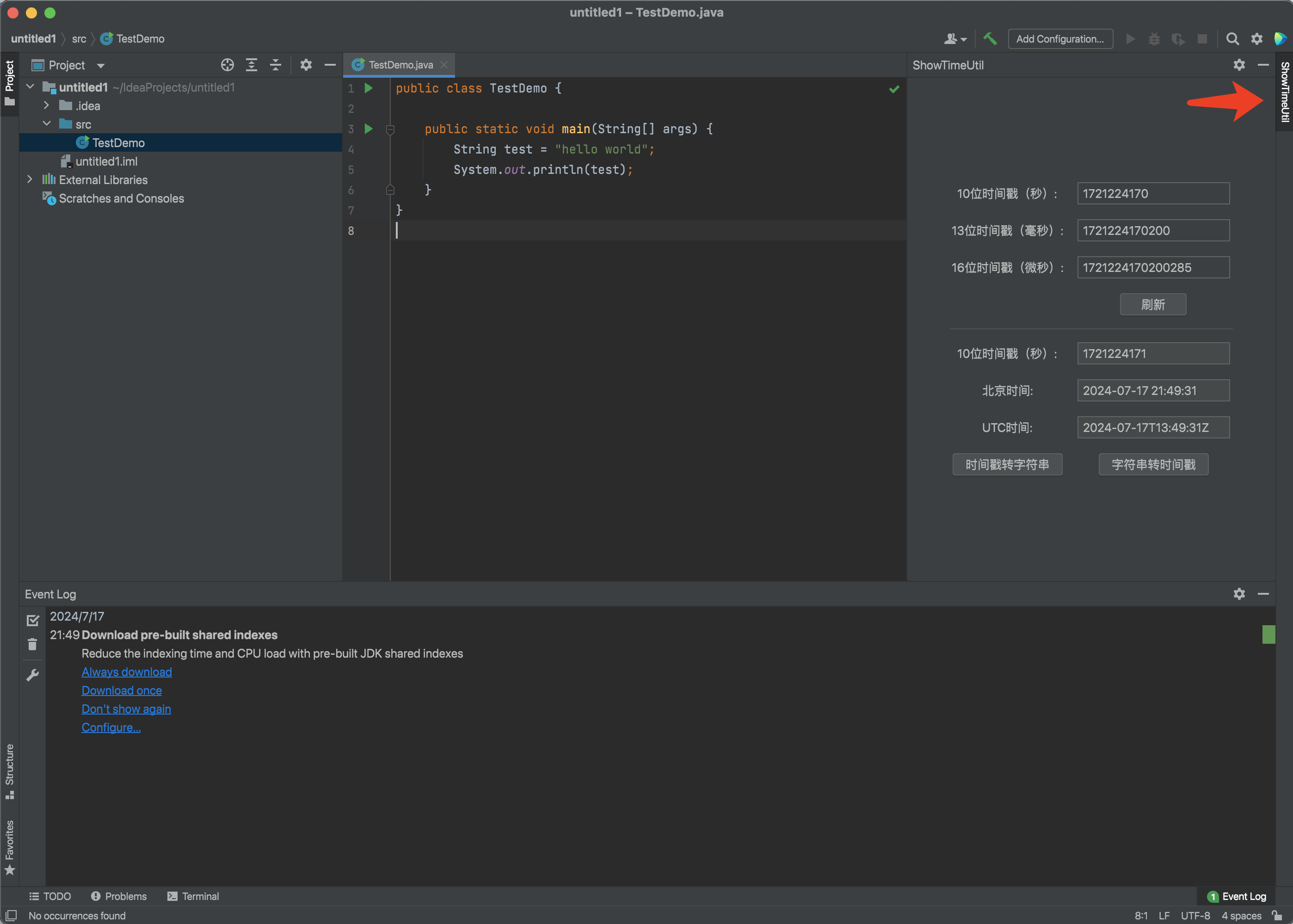The width and height of the screenshot is (1293, 924).
Task: Clear all Event Log entries trash icon
Action: (x=32, y=644)
